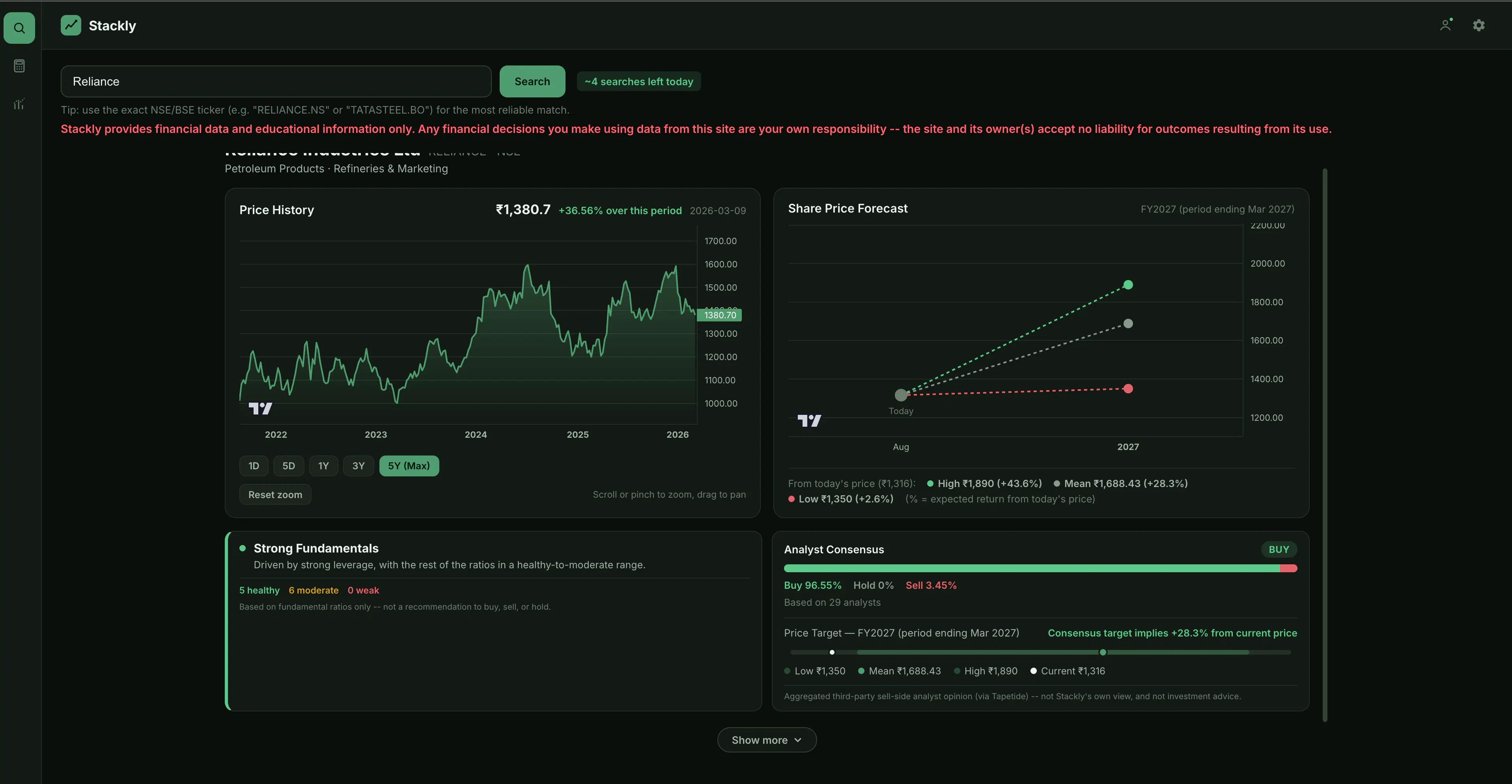Click the Stackly brand name

(112, 25)
